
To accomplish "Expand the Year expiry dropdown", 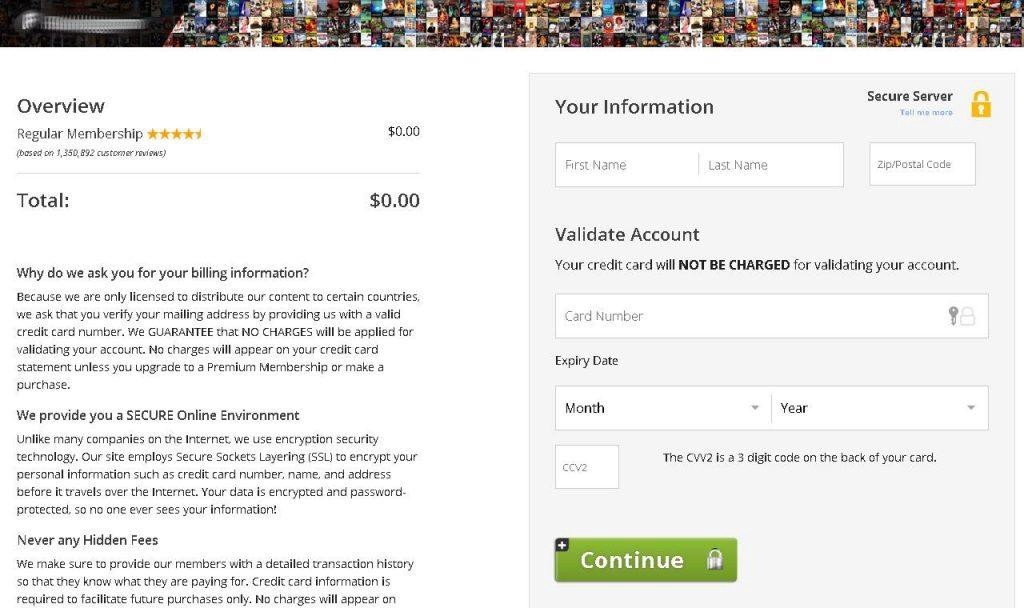I will [x=879, y=408].
